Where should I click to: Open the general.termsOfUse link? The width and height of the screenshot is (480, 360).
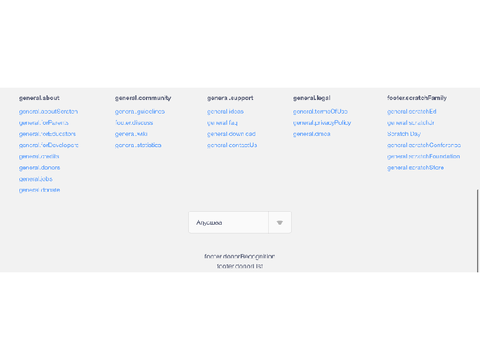[320, 112]
